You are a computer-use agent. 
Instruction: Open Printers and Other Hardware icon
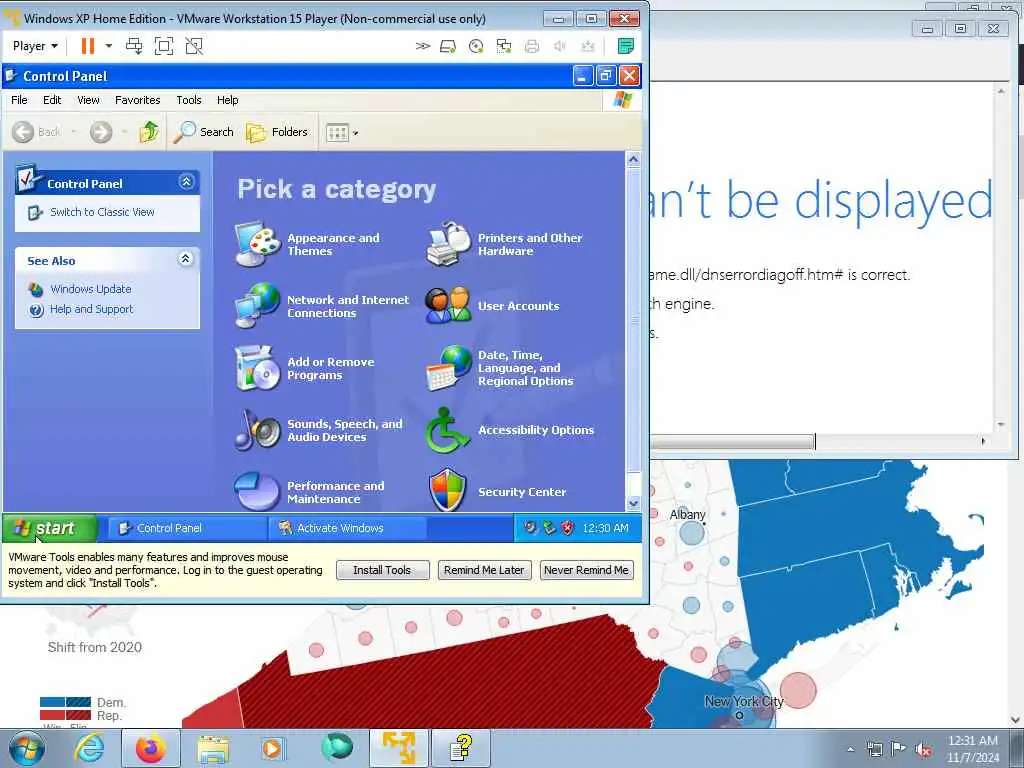448,244
